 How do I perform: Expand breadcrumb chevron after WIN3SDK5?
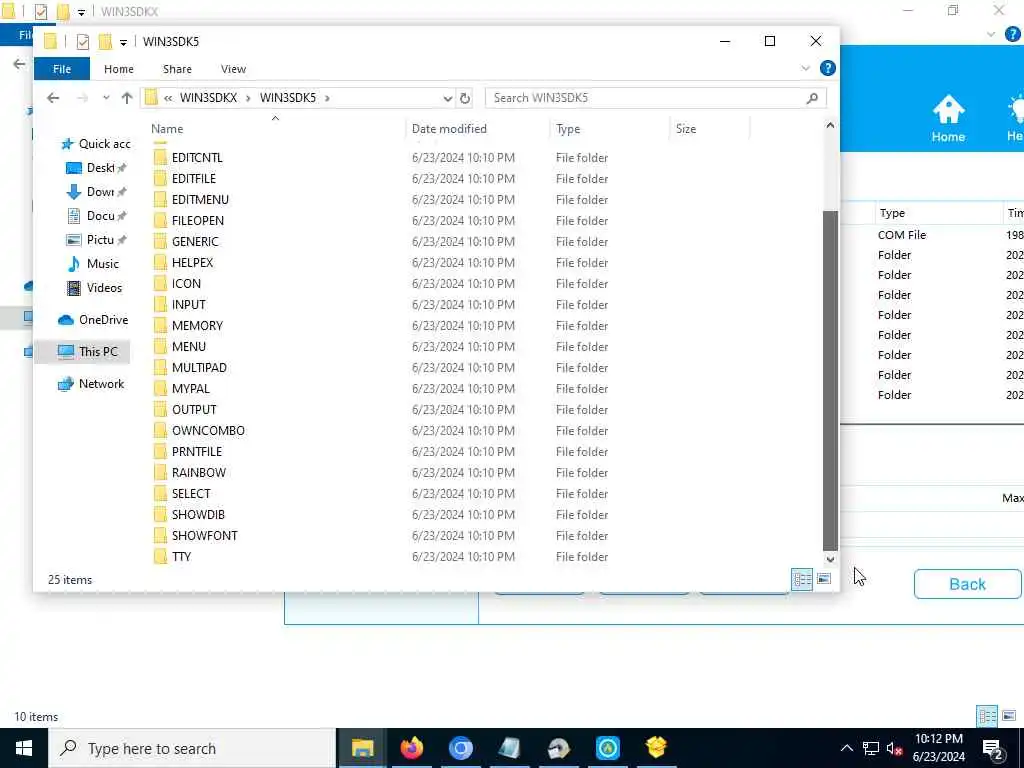pyautogui.click(x=327, y=98)
